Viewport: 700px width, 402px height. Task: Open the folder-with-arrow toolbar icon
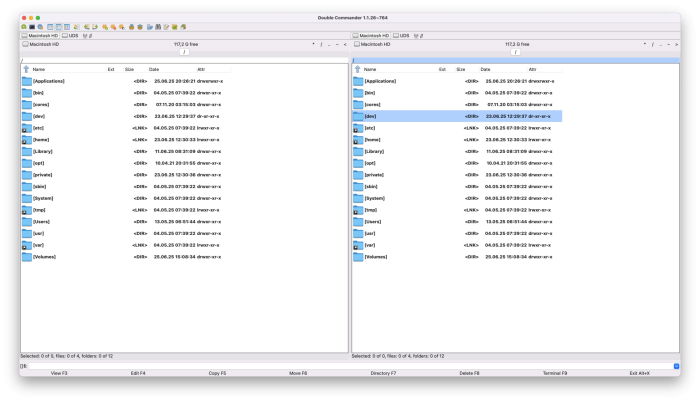150,27
